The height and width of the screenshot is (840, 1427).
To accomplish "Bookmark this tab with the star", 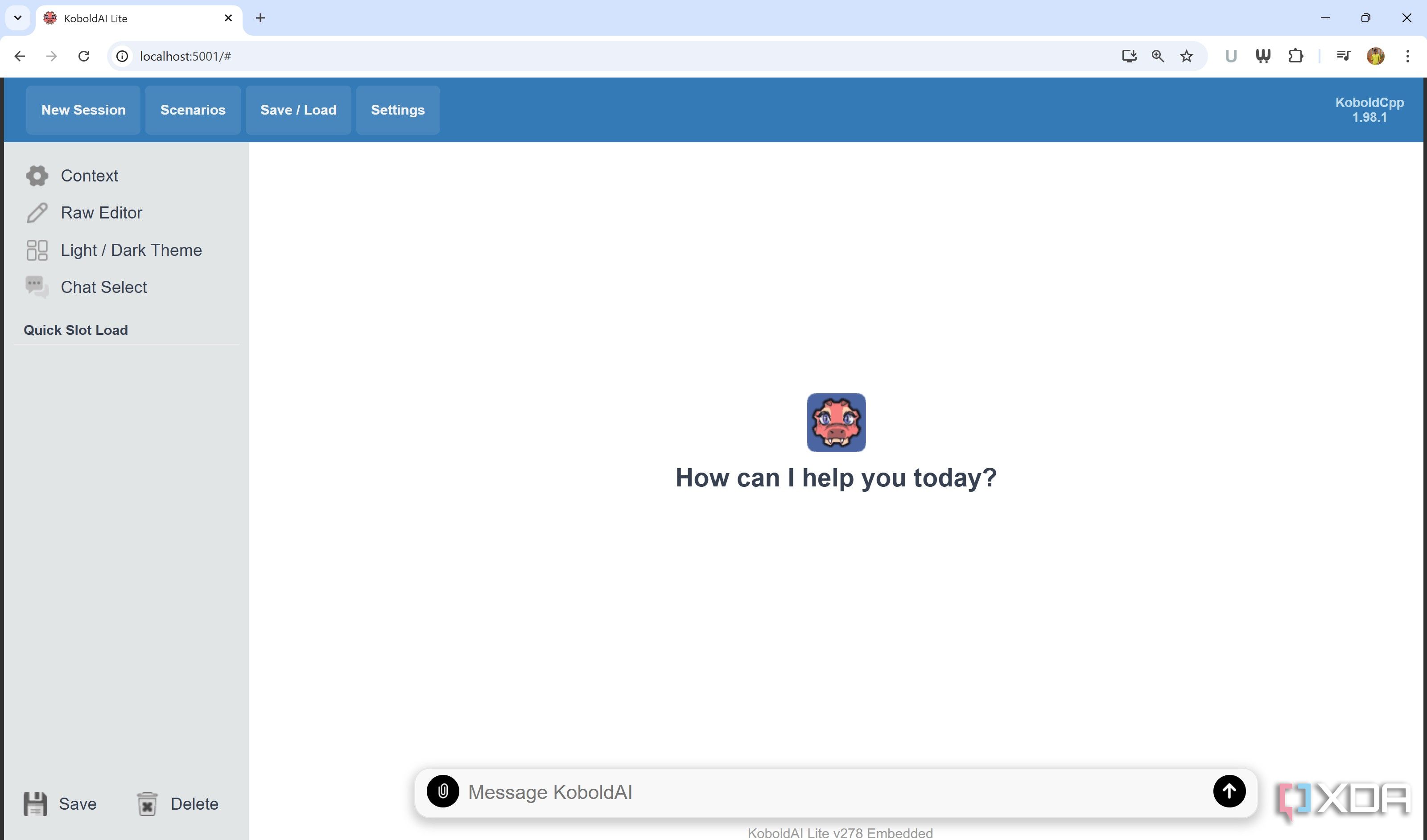I will point(1187,56).
